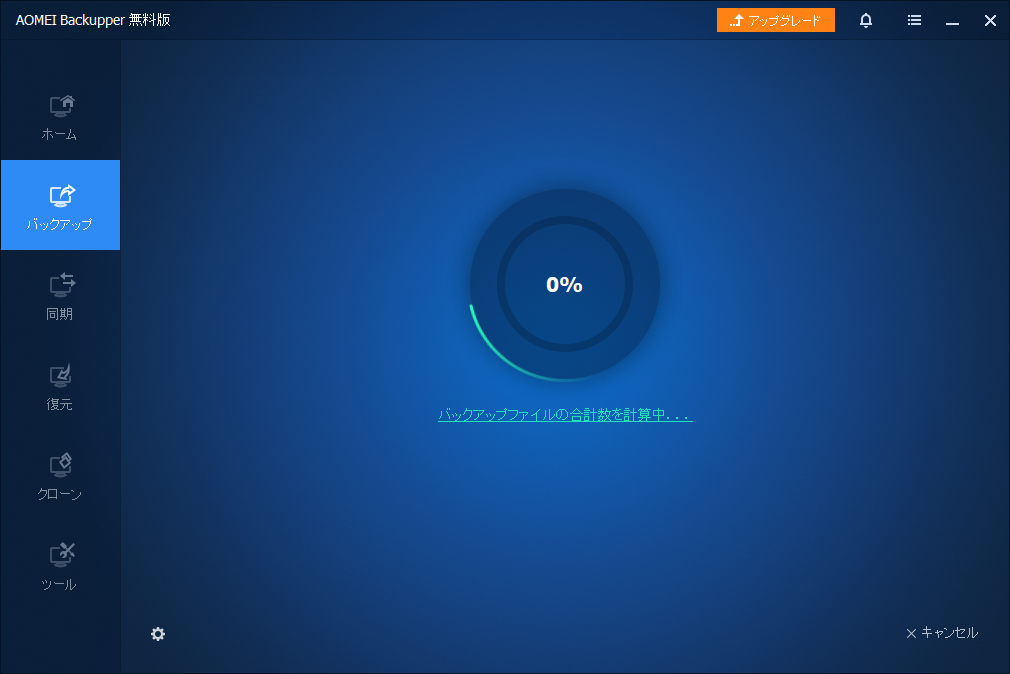This screenshot has width=1010, height=674.
Task: Click the 0% circular progress indicator
Action: point(565,284)
